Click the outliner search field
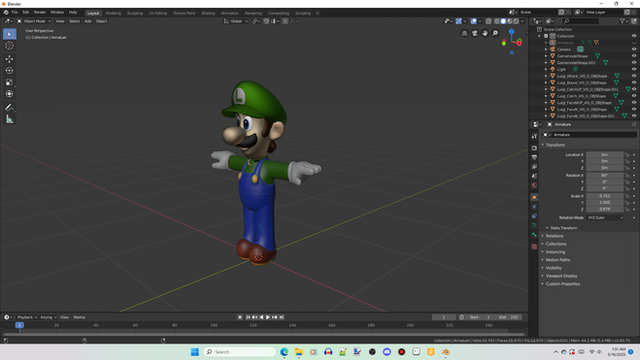Viewport: 640px width, 360px height. pos(581,21)
